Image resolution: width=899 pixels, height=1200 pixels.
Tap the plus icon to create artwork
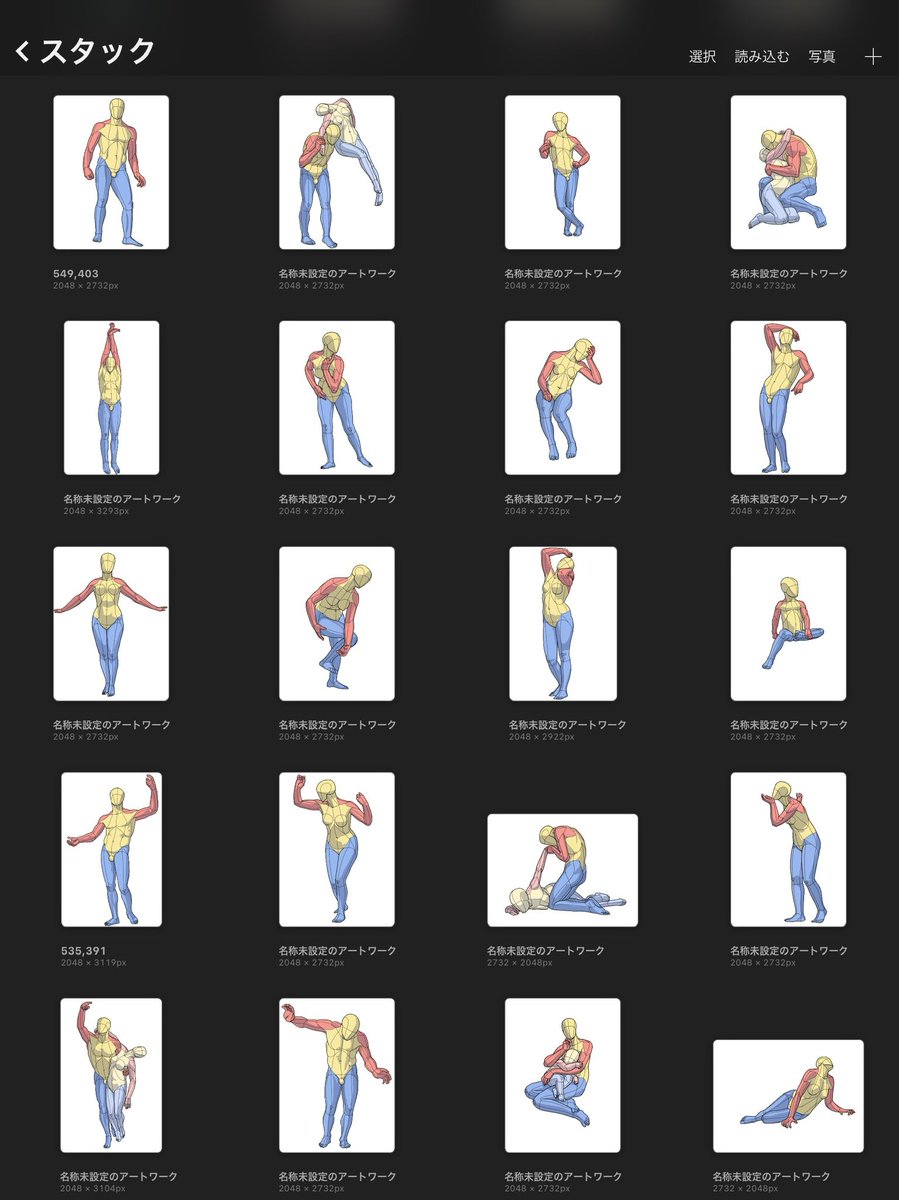[873, 57]
